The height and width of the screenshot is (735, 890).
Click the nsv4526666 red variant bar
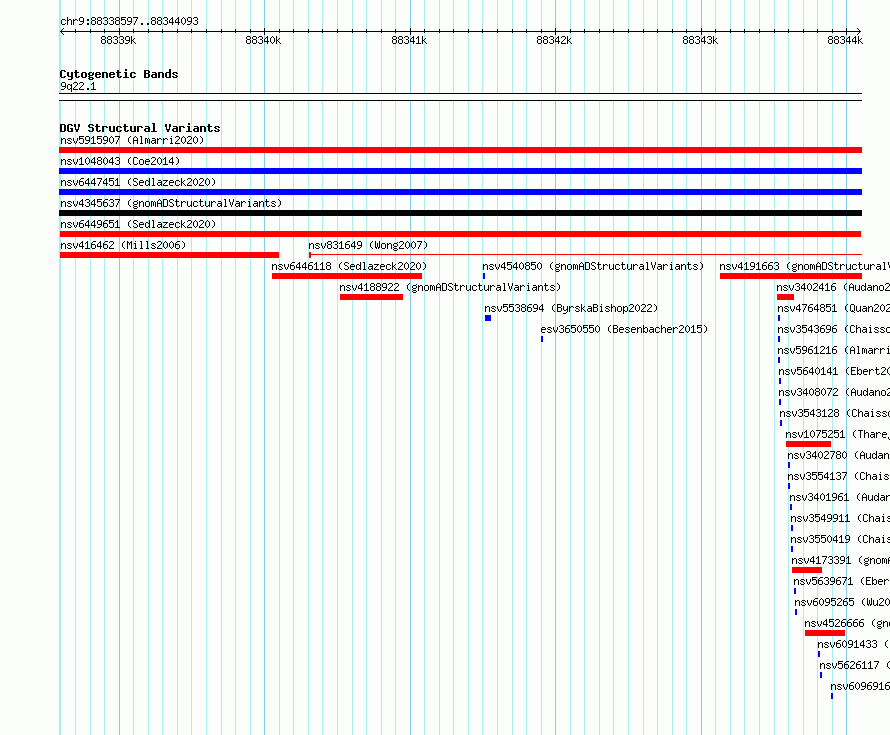coord(825,633)
